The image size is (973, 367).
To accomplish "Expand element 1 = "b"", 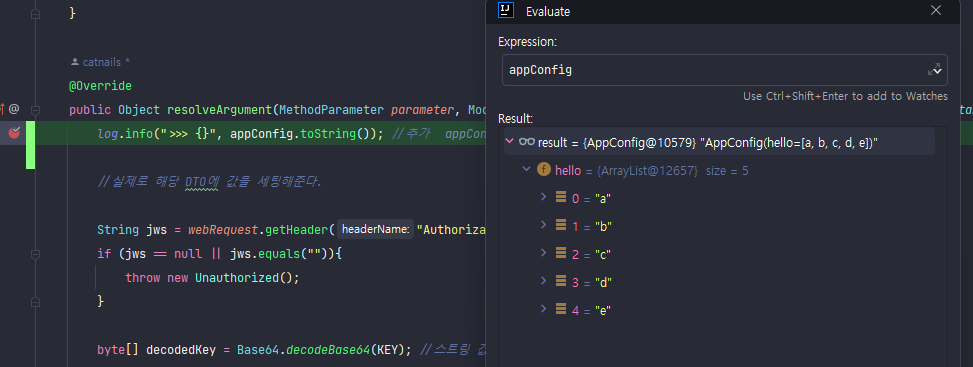I will pyautogui.click(x=544, y=225).
